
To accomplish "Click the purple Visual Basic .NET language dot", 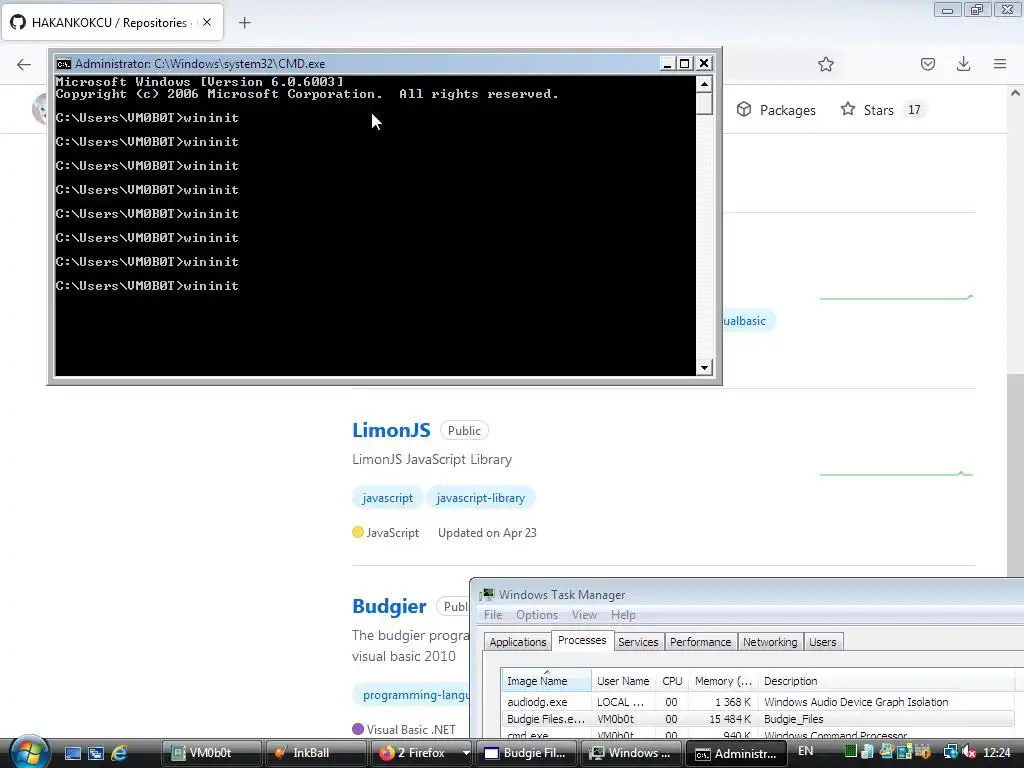I will (358, 729).
